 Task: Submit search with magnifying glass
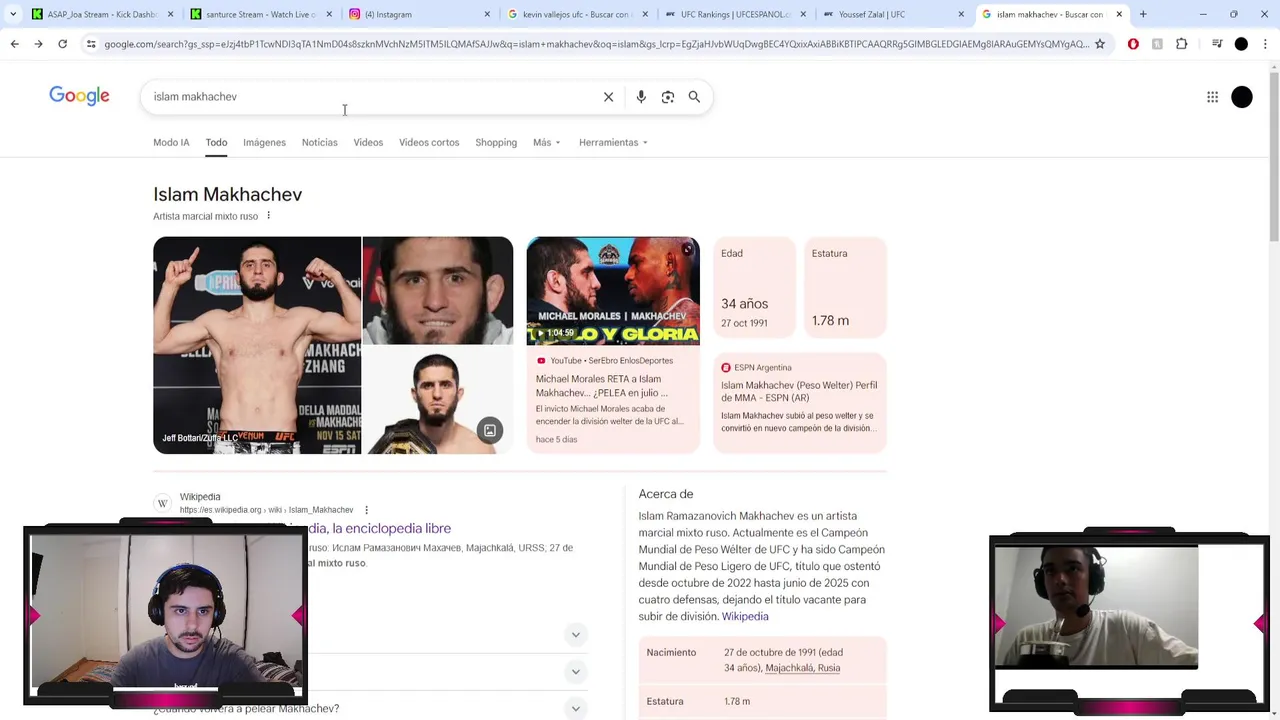click(694, 97)
